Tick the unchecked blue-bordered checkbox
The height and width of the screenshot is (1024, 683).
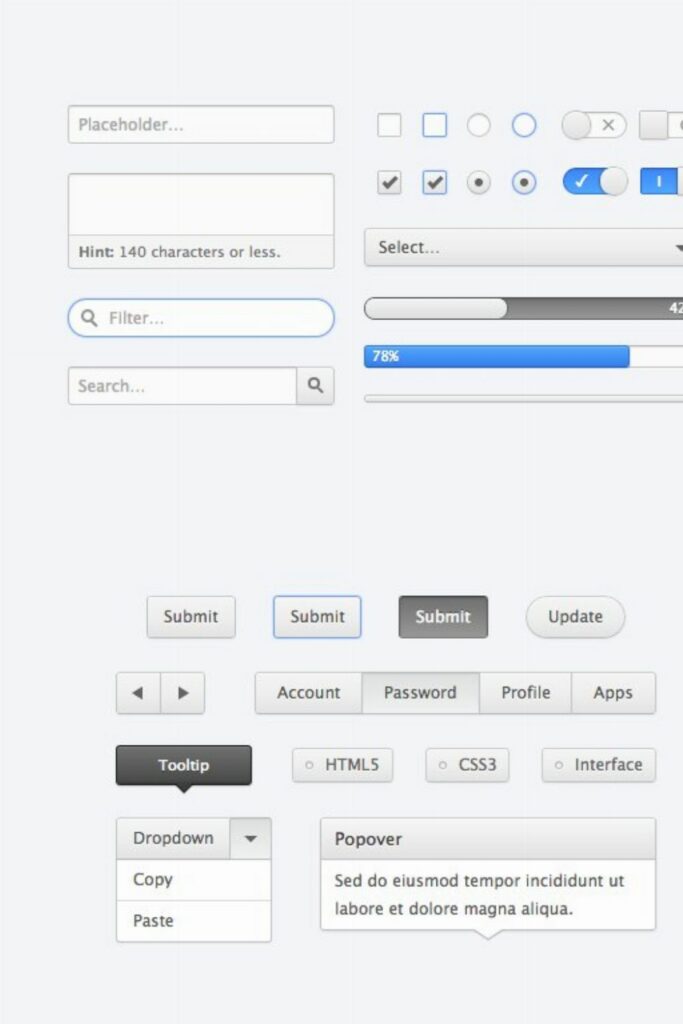click(x=435, y=125)
